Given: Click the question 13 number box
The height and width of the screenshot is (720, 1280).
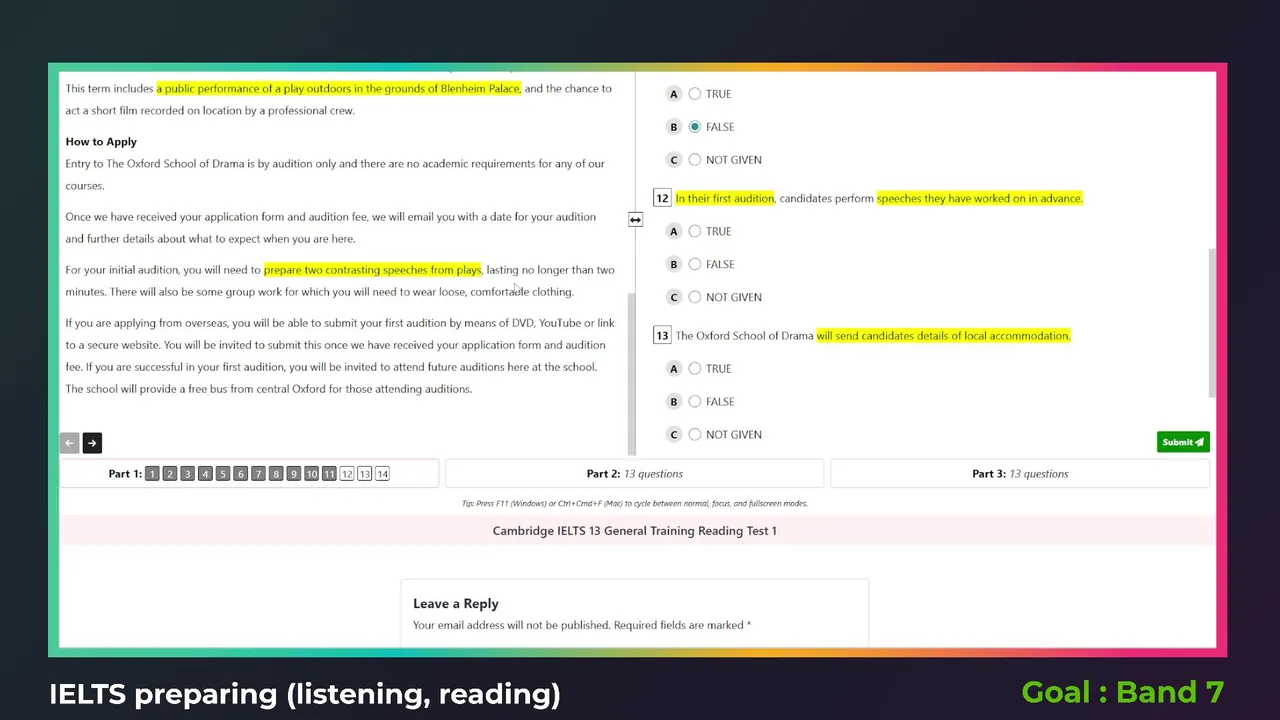Looking at the screenshot, I should point(662,336).
